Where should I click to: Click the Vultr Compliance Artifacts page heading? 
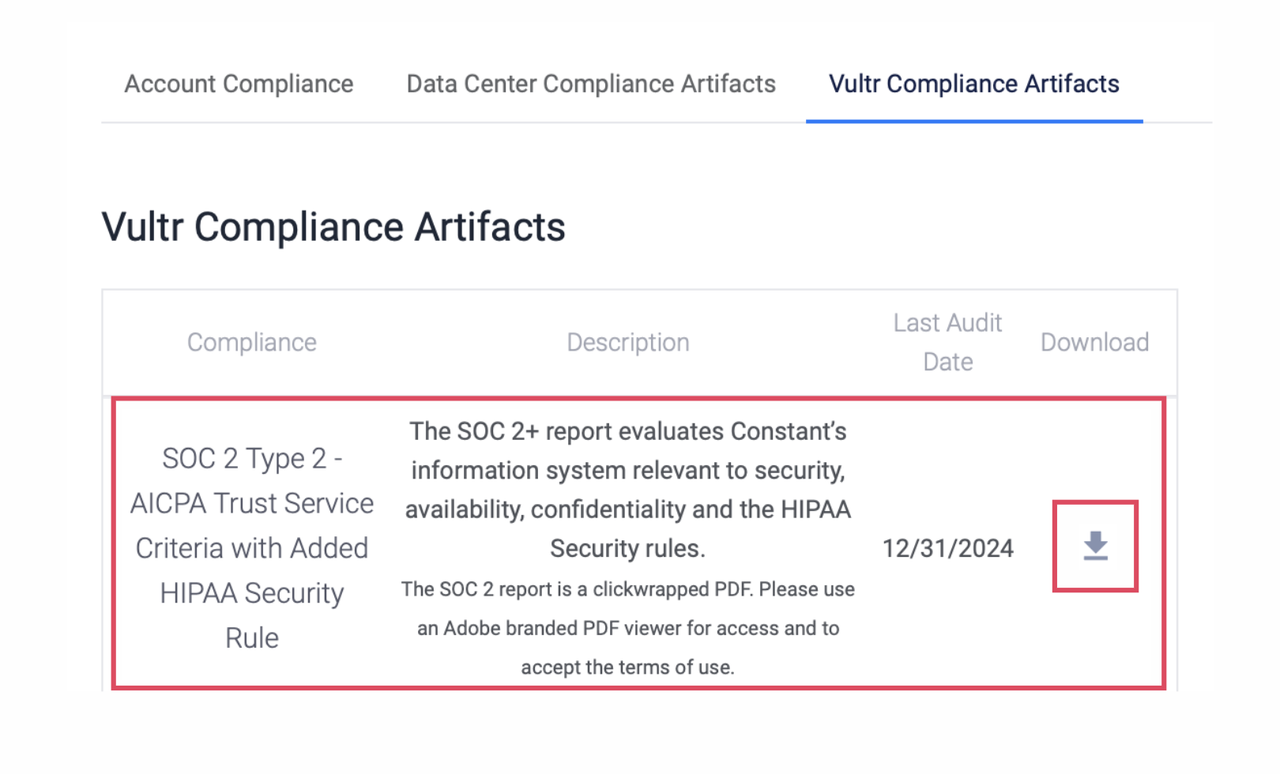(x=333, y=227)
